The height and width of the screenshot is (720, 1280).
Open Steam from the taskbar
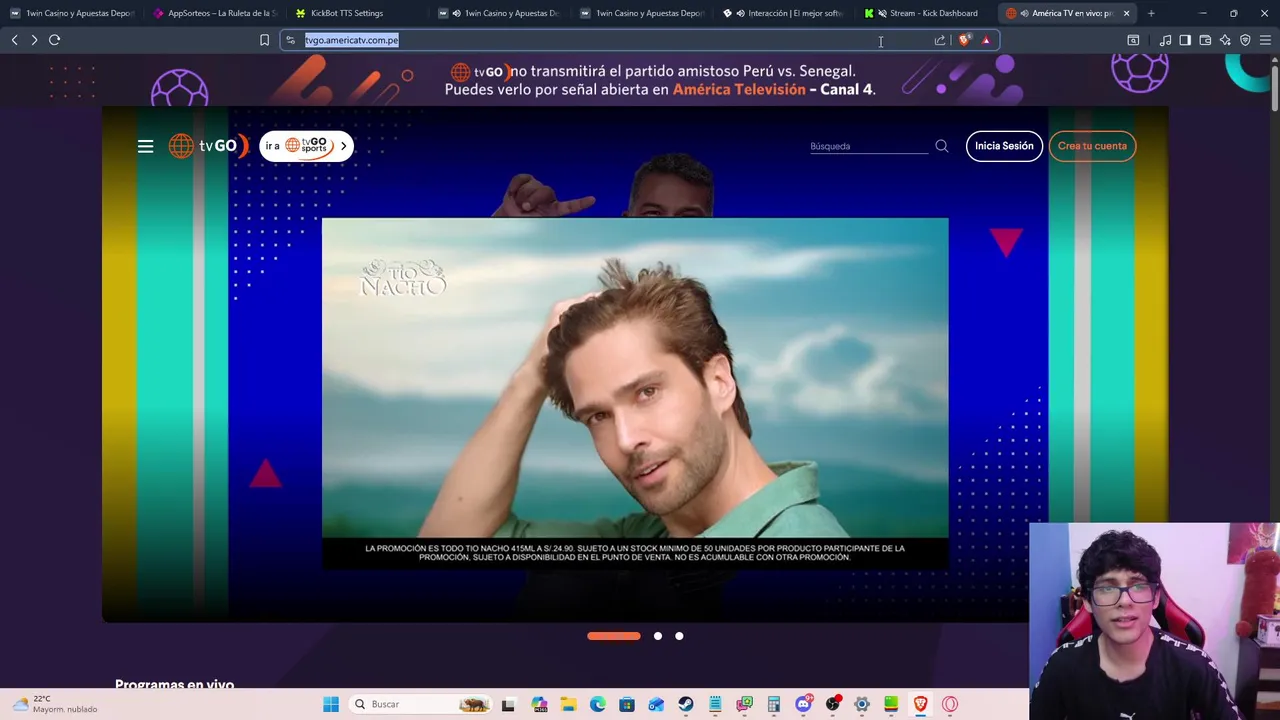pyautogui.click(x=685, y=704)
